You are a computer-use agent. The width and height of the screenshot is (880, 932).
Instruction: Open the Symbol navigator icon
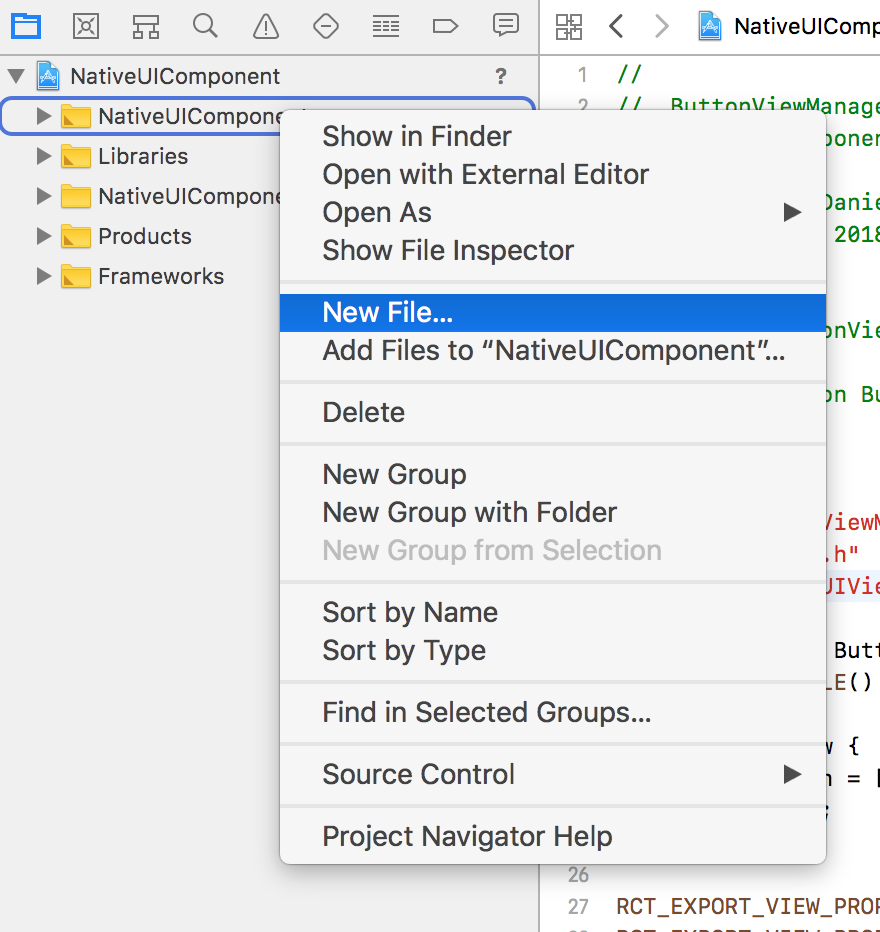point(146,26)
